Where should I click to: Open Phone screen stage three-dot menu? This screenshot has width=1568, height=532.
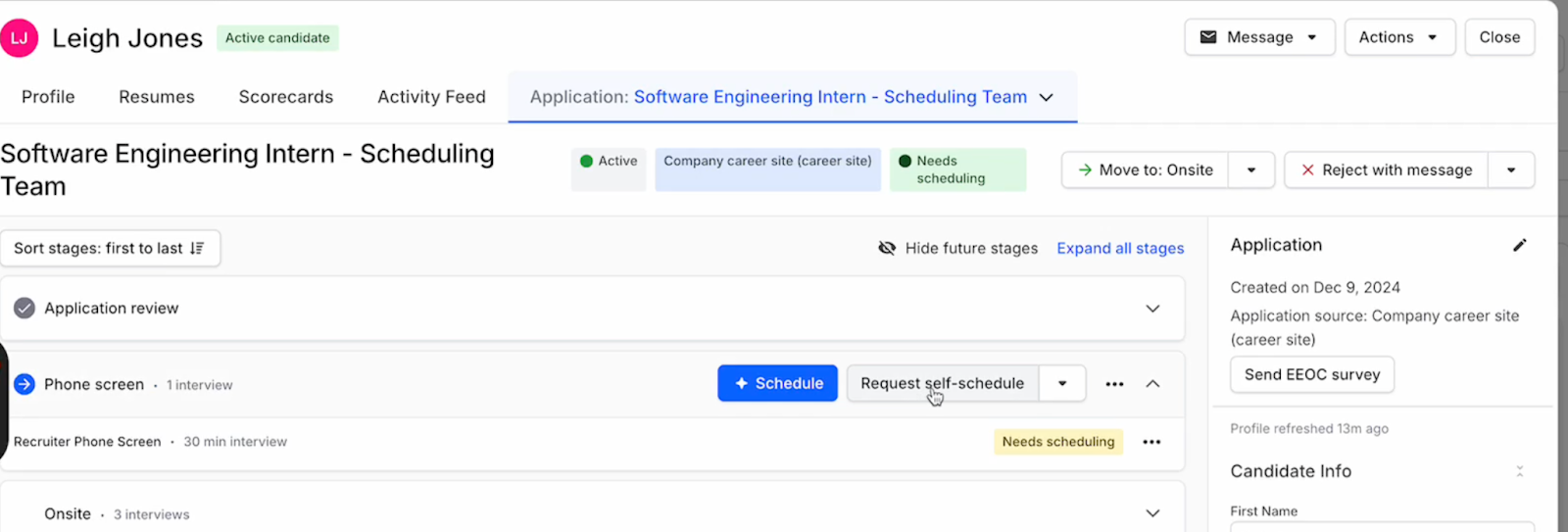tap(1114, 384)
